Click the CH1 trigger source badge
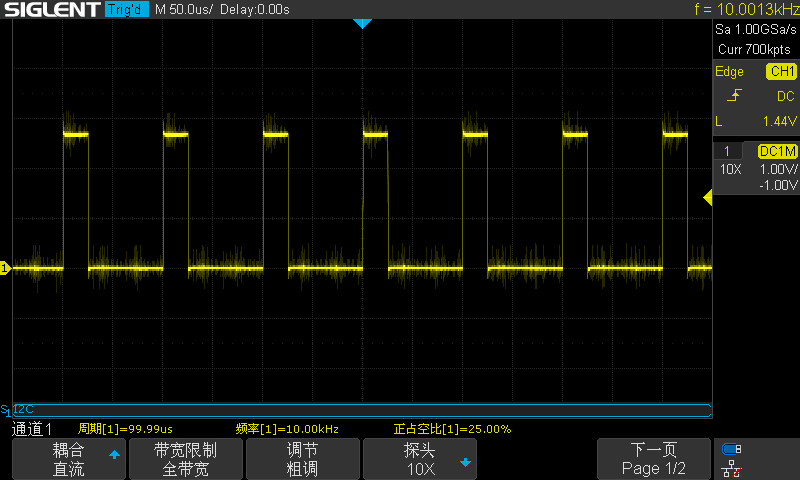The height and width of the screenshot is (480, 800). pyautogui.click(x=781, y=72)
